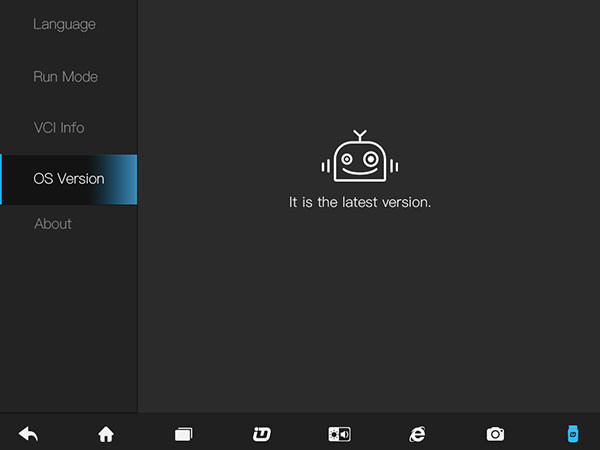Go to the home screen icon

tap(106, 434)
